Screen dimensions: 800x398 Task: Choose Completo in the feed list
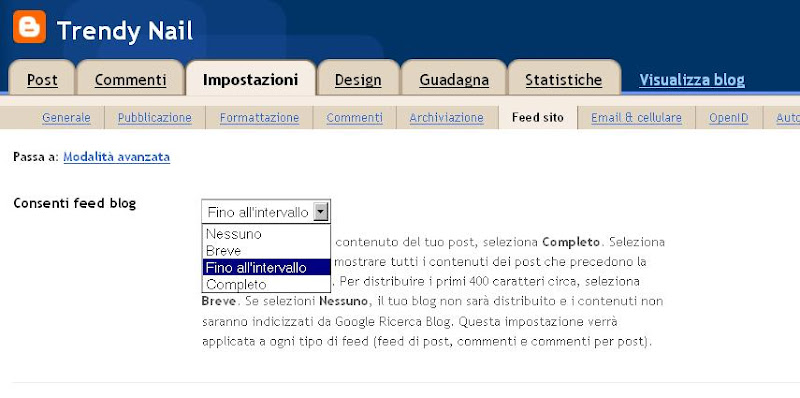pyautogui.click(x=266, y=284)
